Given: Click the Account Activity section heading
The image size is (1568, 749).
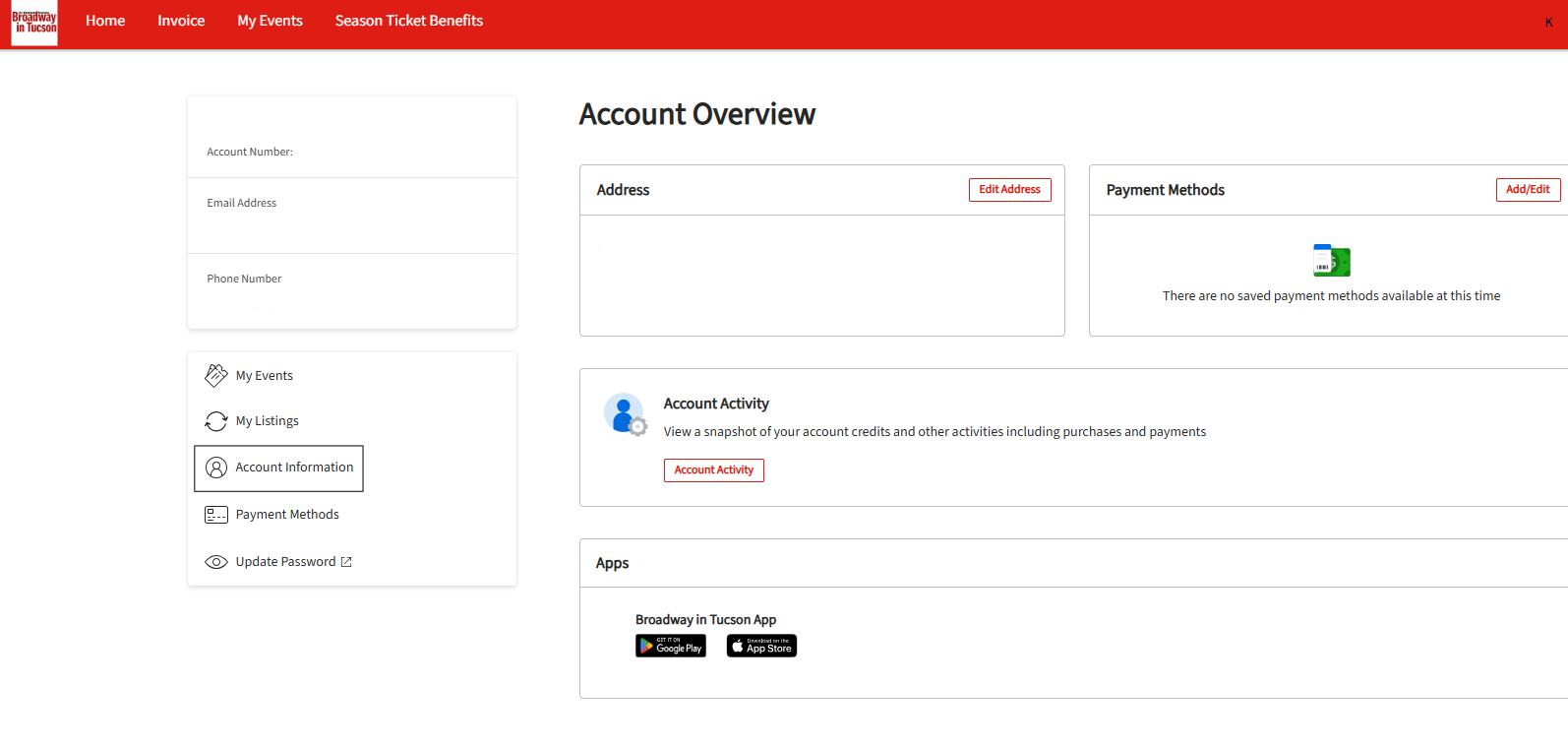Looking at the screenshot, I should point(716,404).
